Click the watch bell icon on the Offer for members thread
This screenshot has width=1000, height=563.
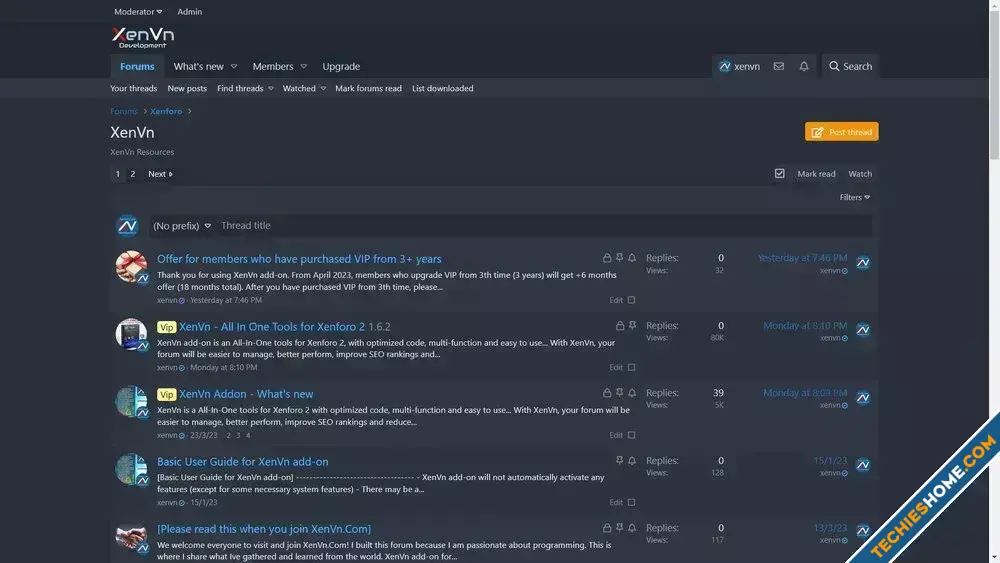(x=632, y=258)
